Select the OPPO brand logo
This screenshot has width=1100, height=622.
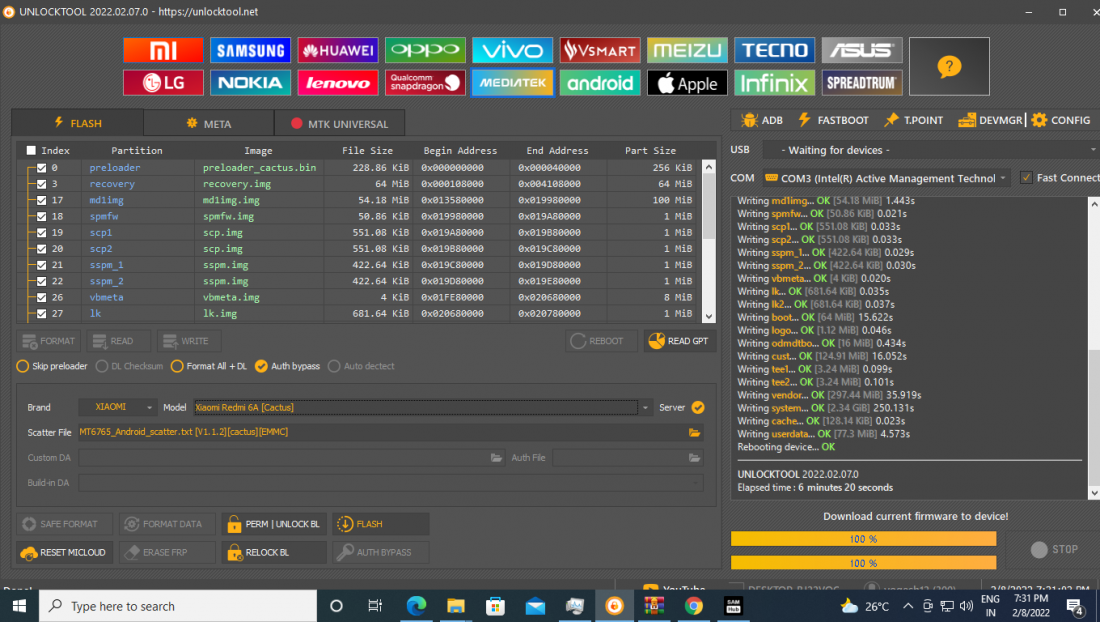(x=425, y=50)
